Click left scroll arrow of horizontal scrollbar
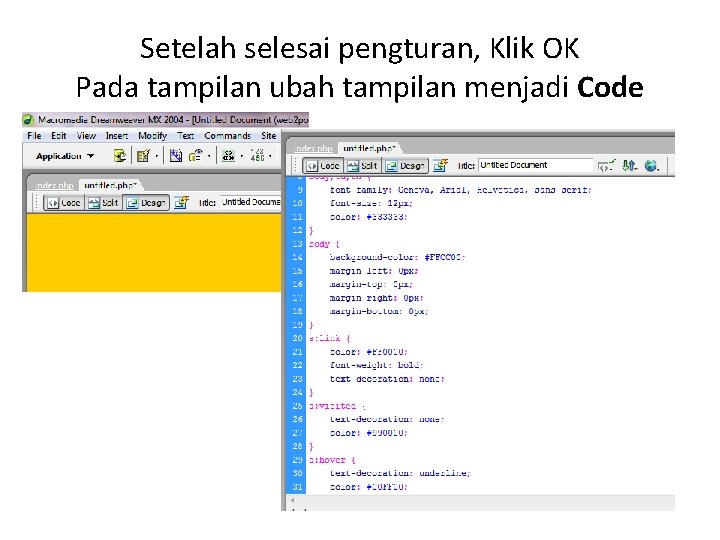Viewport: 720px width, 540px height. [292, 501]
